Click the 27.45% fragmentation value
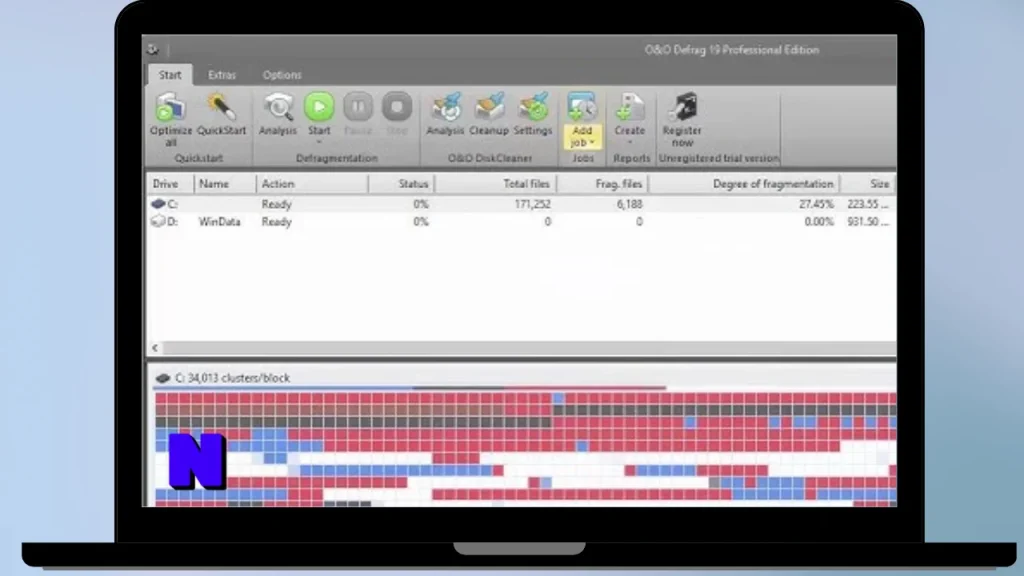1024x576 pixels. point(816,204)
